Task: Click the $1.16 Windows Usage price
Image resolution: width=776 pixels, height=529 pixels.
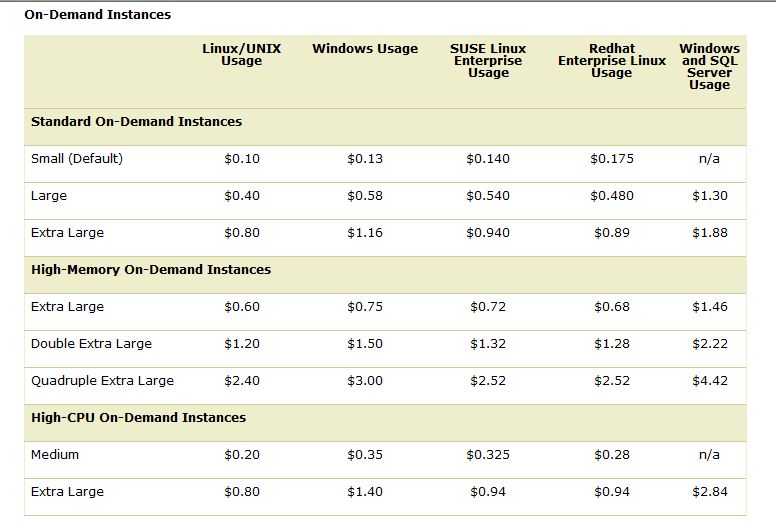Action: point(365,233)
